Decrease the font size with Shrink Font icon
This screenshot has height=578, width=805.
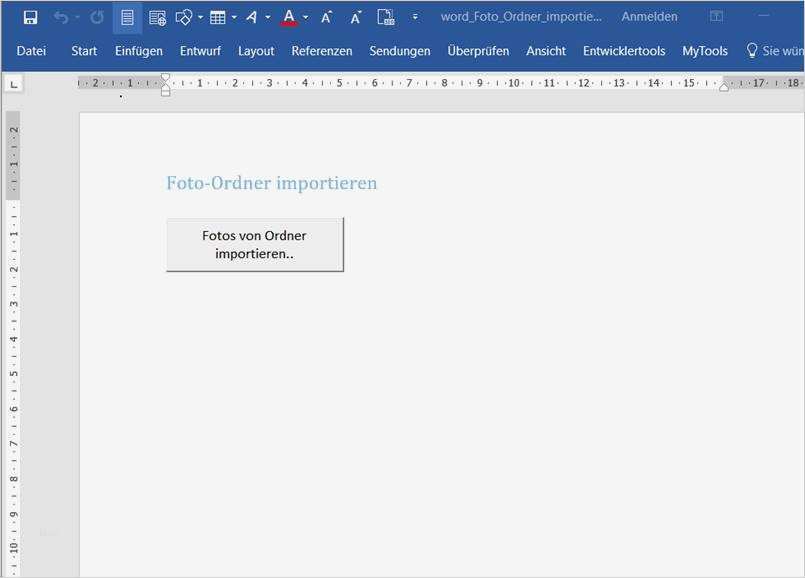[x=354, y=16]
